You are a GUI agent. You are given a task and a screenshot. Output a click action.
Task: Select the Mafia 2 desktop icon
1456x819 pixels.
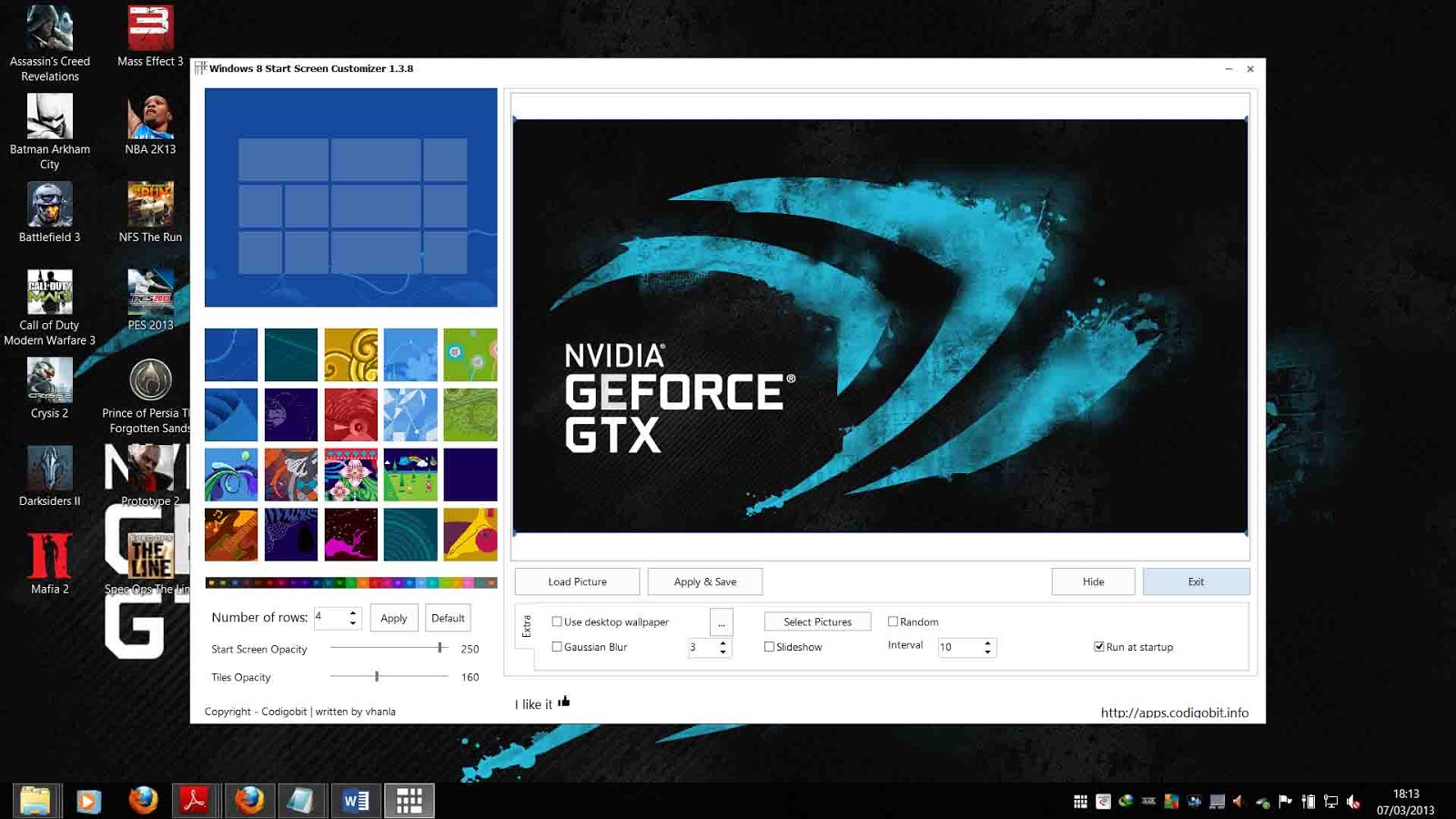point(50,564)
